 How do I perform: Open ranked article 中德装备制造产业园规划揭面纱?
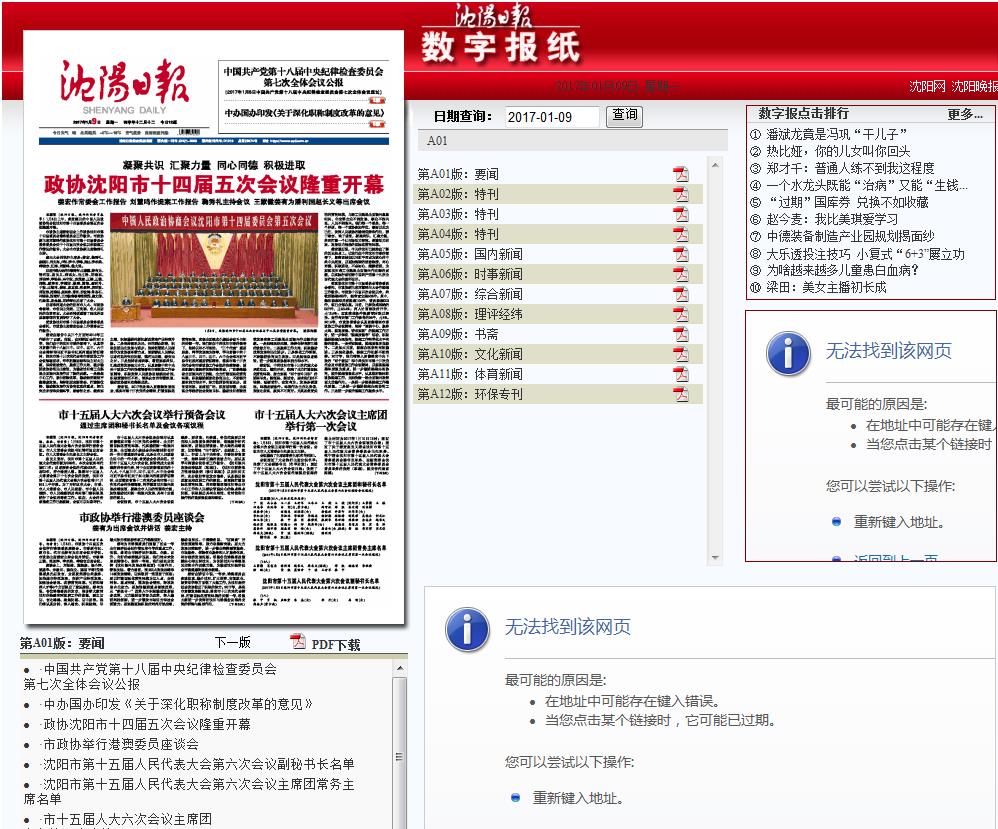pos(850,236)
